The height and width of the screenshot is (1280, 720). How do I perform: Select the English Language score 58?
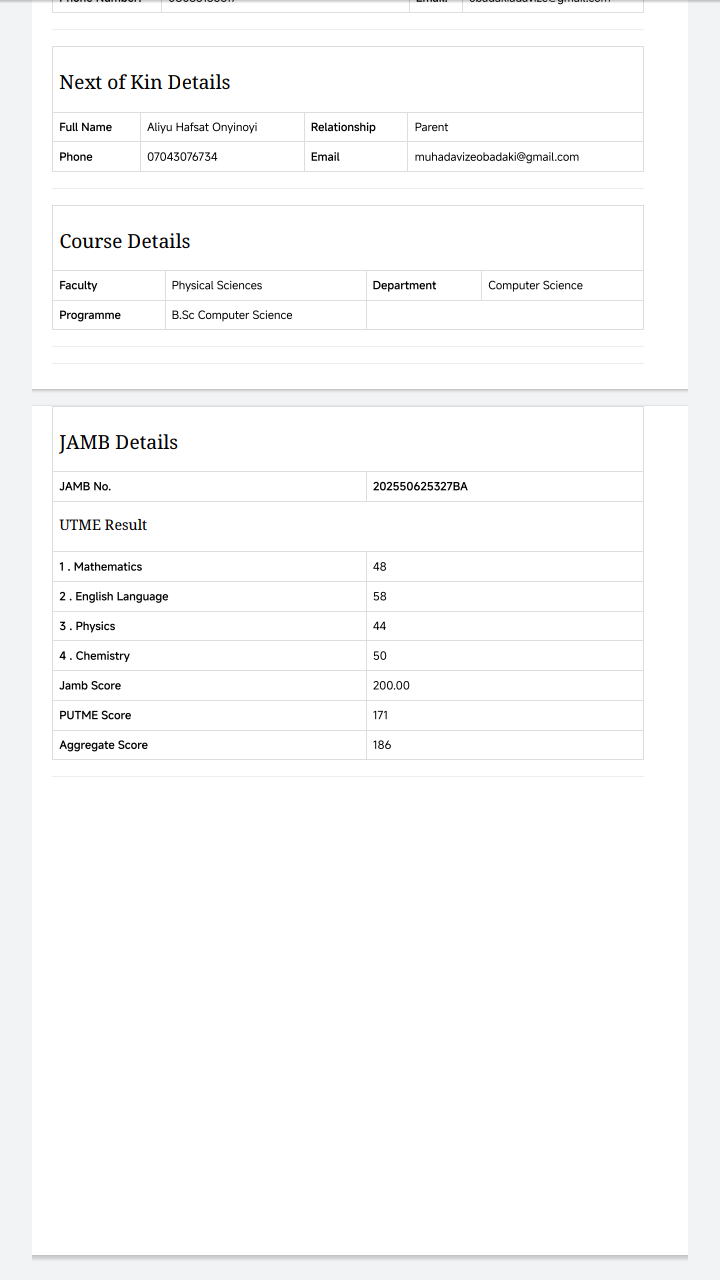380,597
